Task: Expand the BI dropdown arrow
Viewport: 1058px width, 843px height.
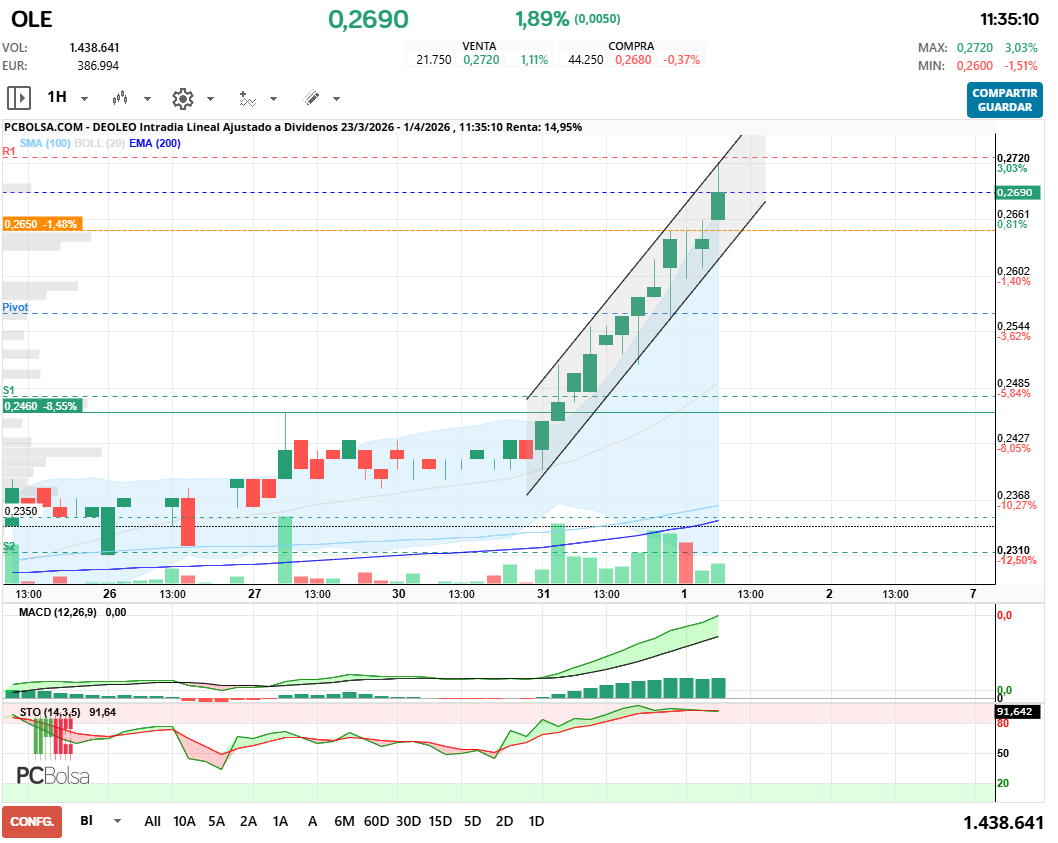Action: [x=117, y=821]
